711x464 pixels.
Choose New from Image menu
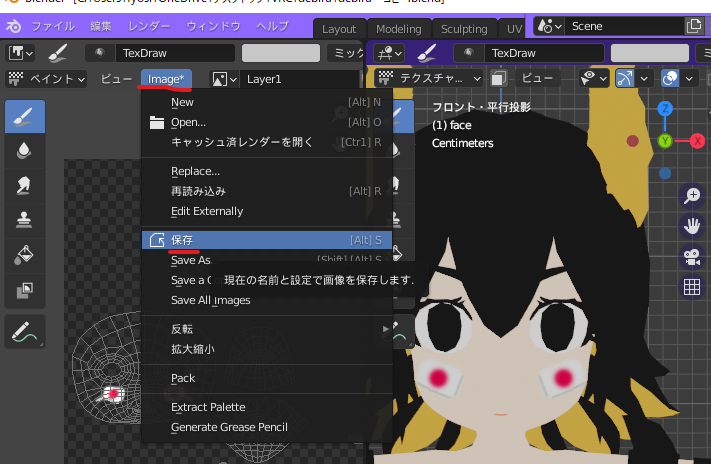tap(267, 103)
